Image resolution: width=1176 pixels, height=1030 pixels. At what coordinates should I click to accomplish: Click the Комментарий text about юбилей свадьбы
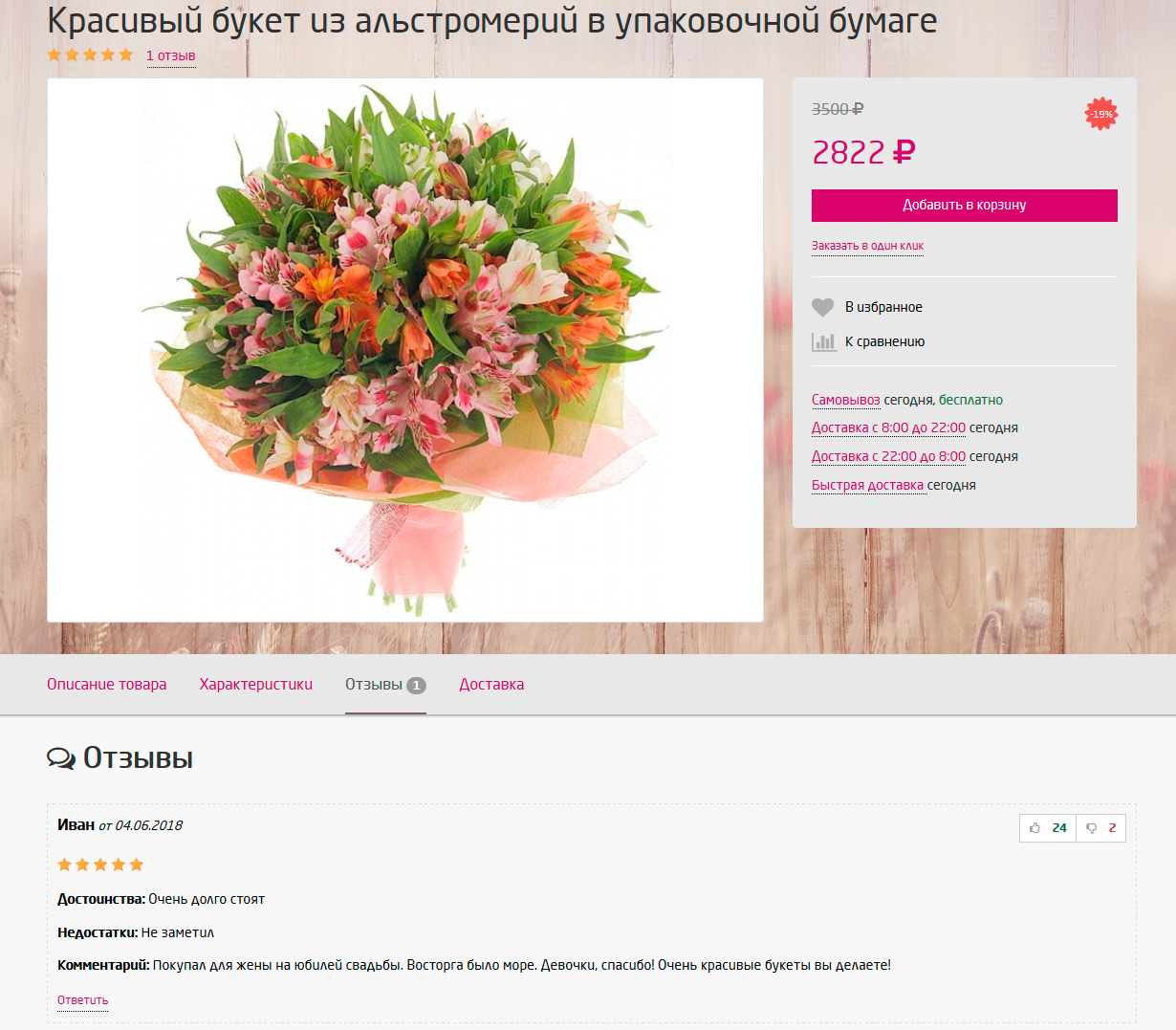(x=474, y=965)
